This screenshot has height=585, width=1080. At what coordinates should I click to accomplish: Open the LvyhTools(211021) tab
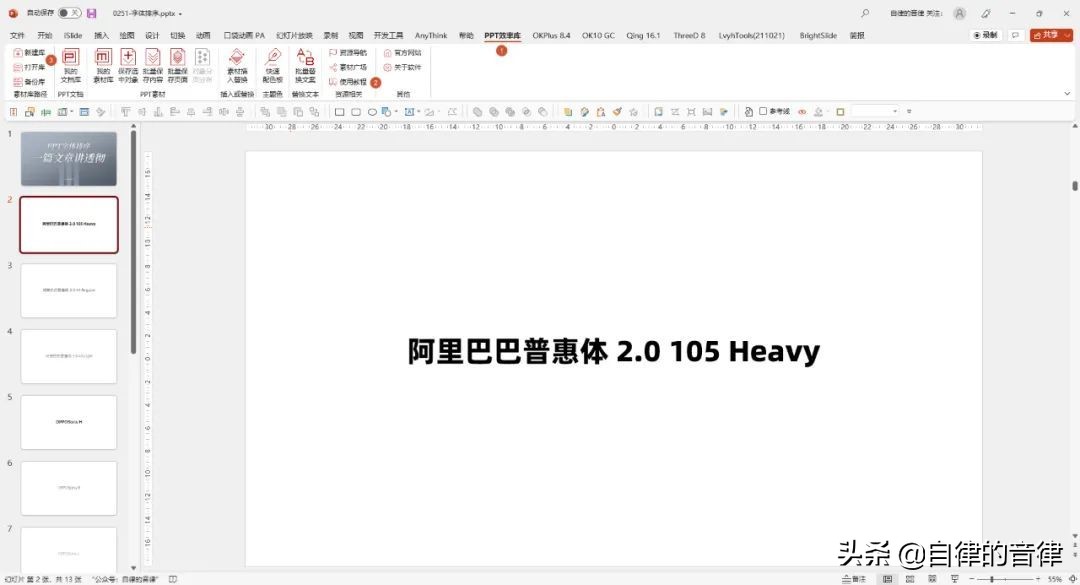(751, 35)
